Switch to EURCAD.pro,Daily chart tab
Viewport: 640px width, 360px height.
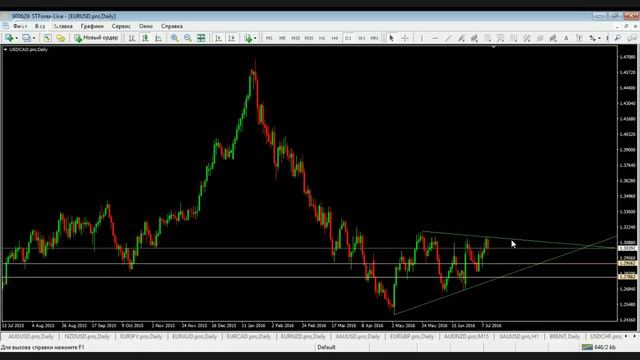click(249, 336)
